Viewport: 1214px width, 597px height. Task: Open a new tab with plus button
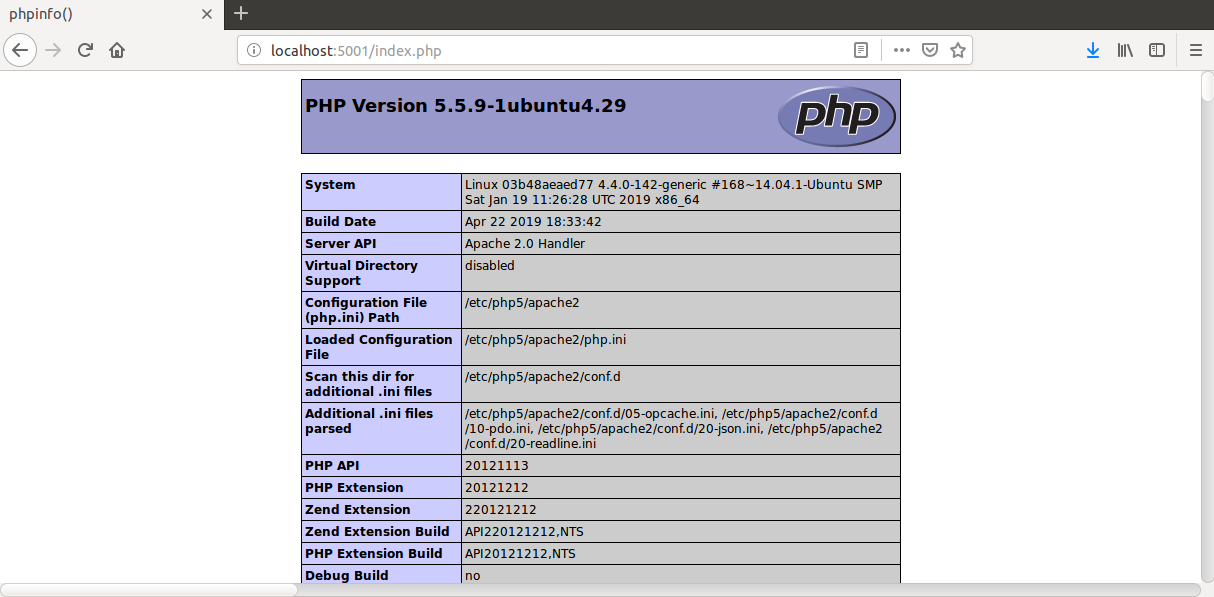pos(241,14)
